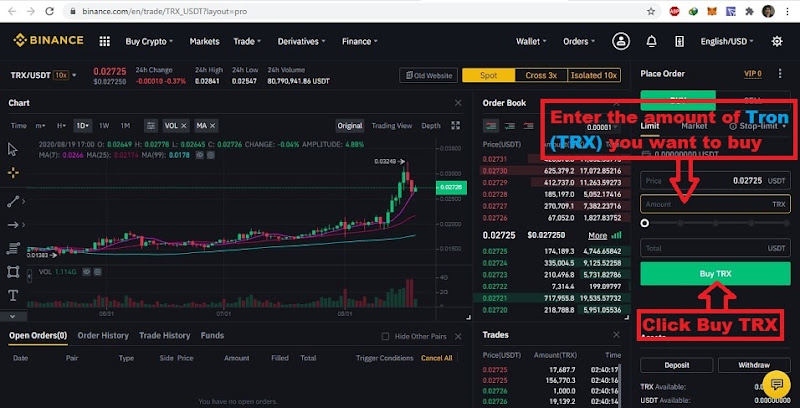Image resolution: width=800 pixels, height=408 pixels.
Task: Switch to the Funds tab
Action: click(x=212, y=336)
